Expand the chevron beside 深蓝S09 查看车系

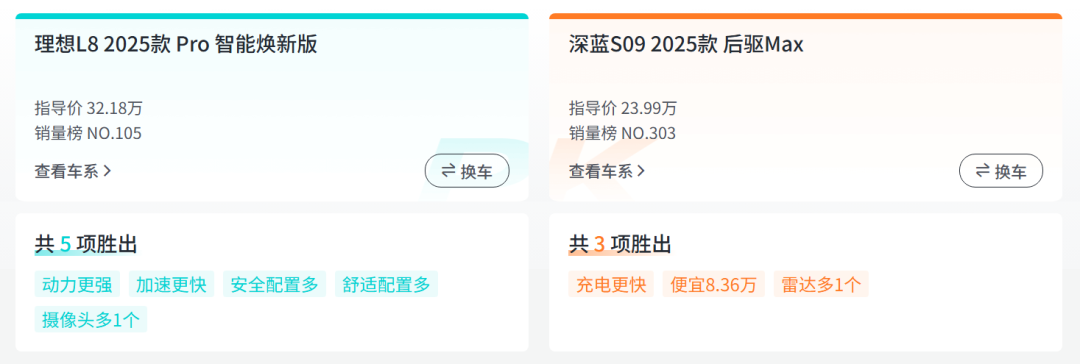[641, 171]
